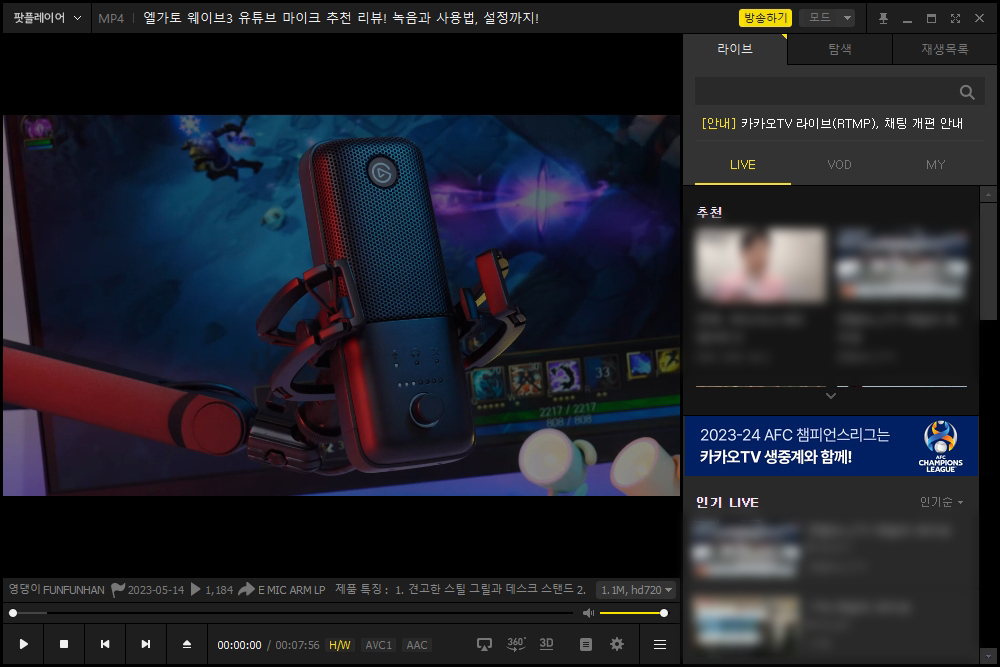Enable 360 degree video mode
1000x667 pixels.
[x=515, y=644]
